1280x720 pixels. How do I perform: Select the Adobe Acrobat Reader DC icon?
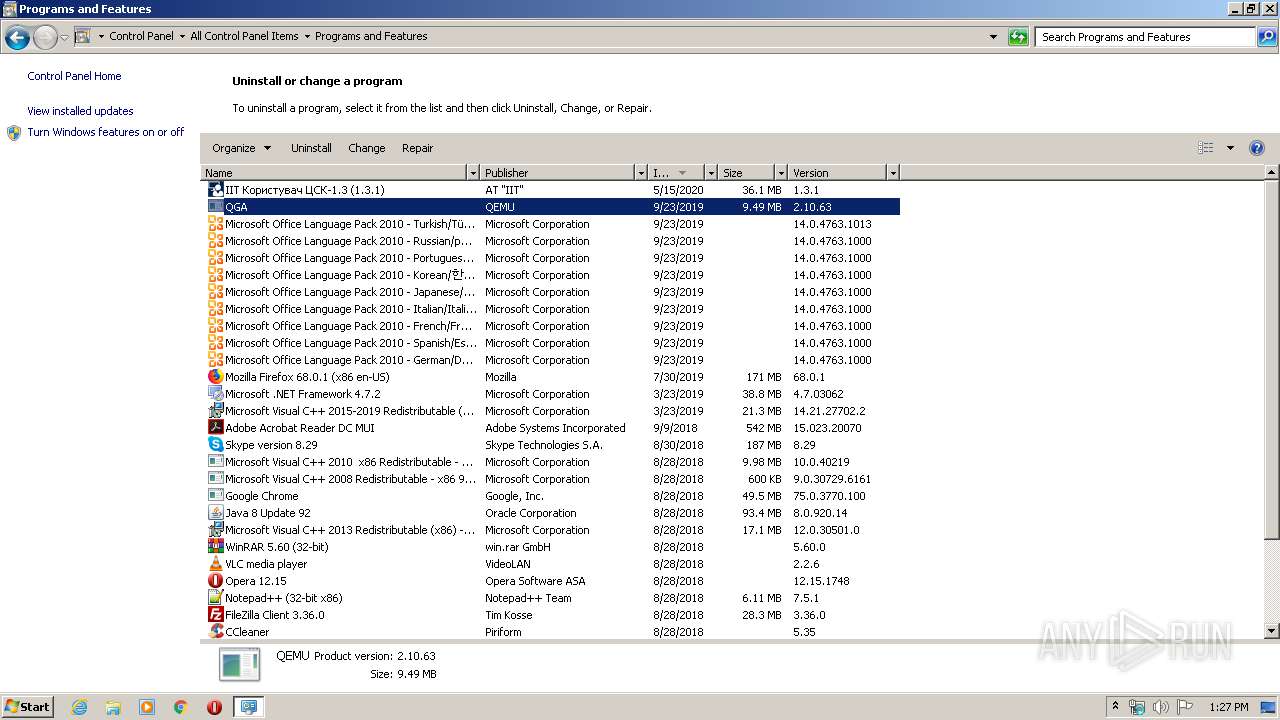coord(215,428)
